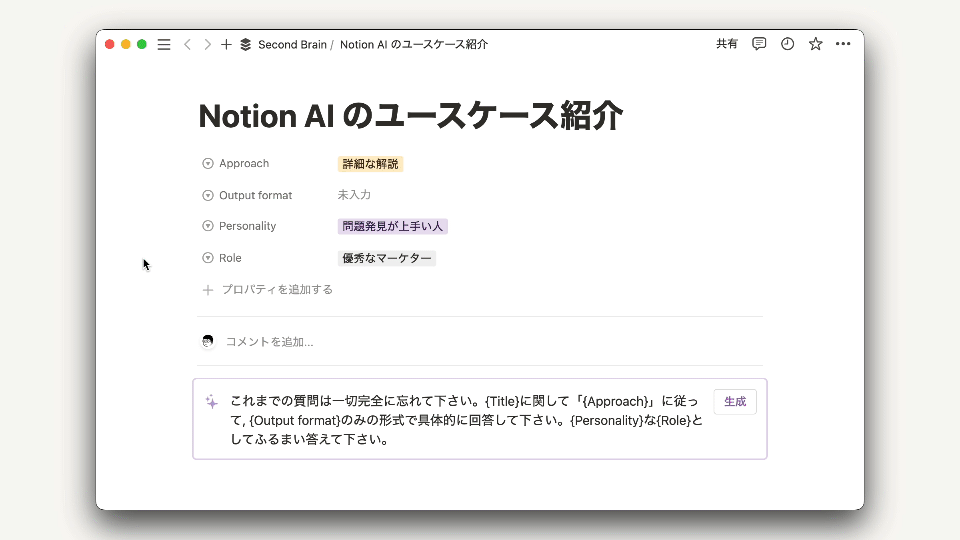Click the Role property icon
This screenshot has width=960, height=540.
coord(208,258)
